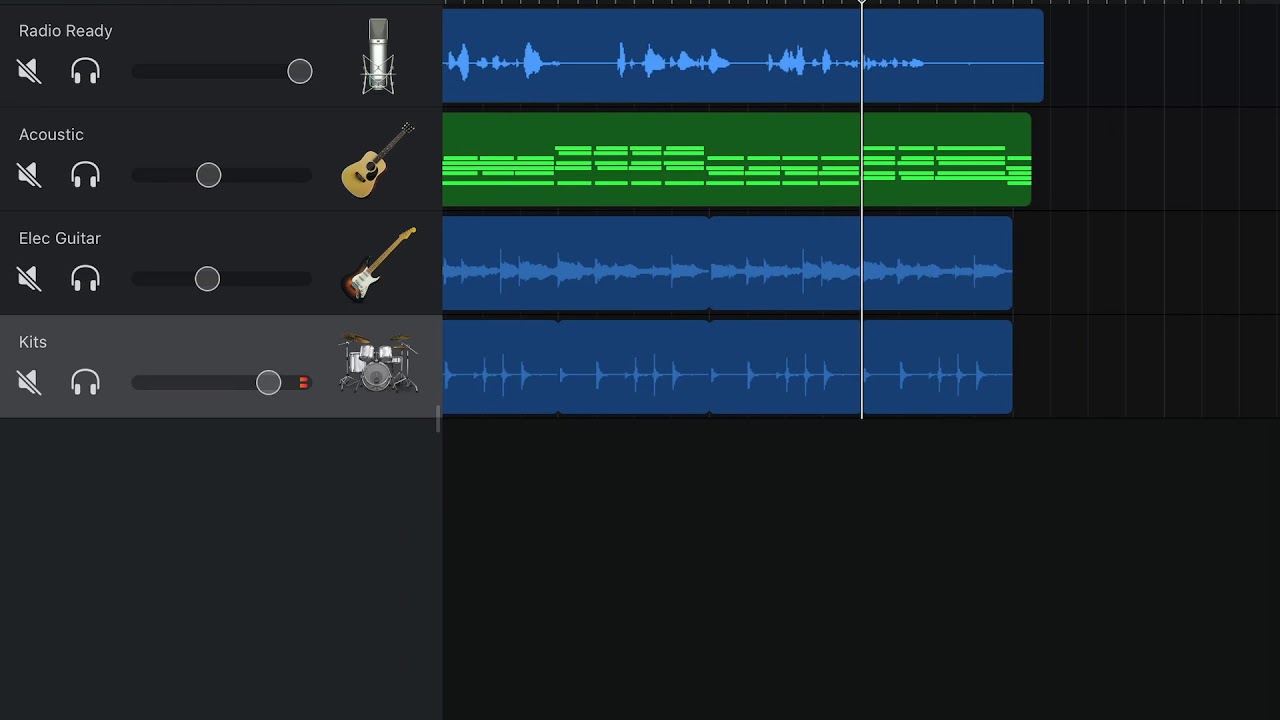Select the Kits track name
This screenshot has height=720, width=1280.
coord(33,342)
